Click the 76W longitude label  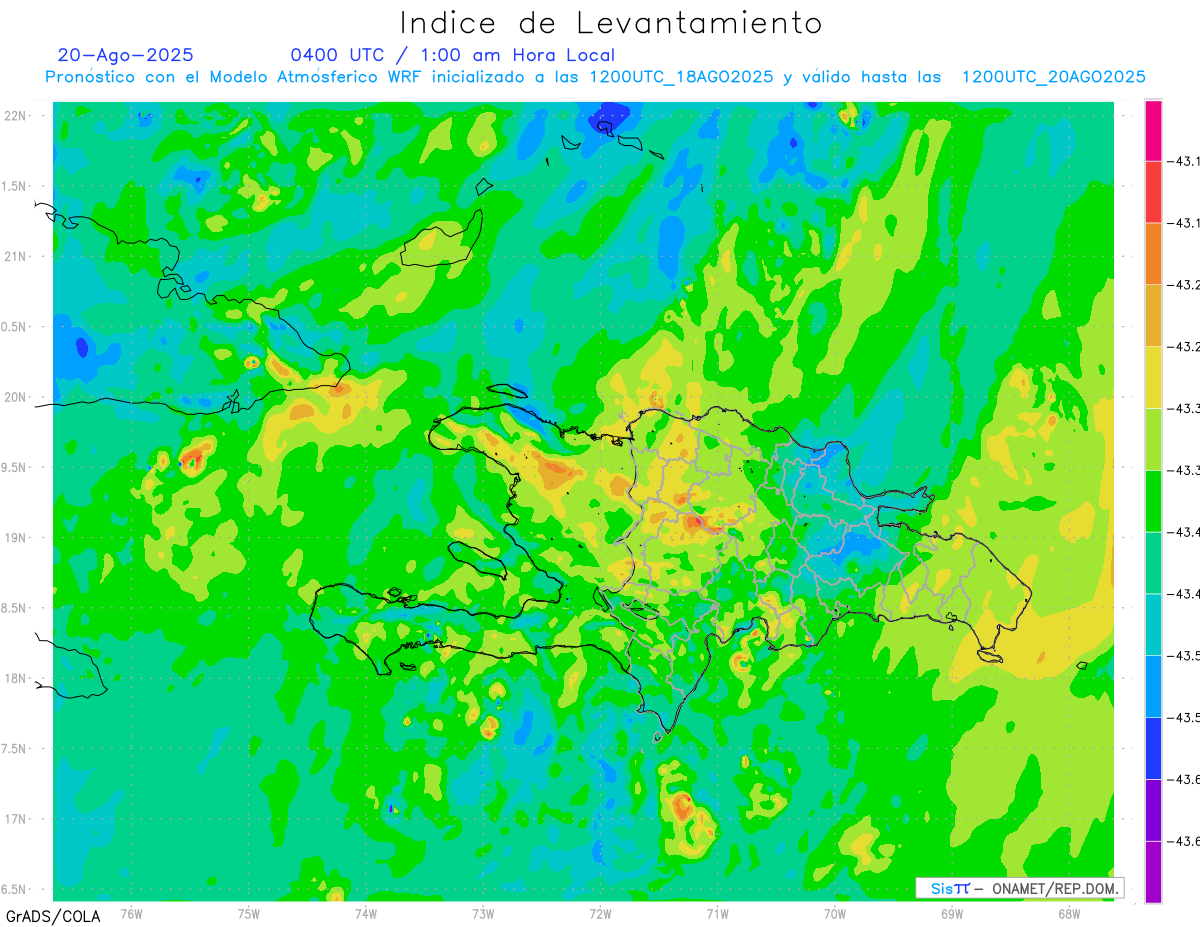[x=131, y=914]
